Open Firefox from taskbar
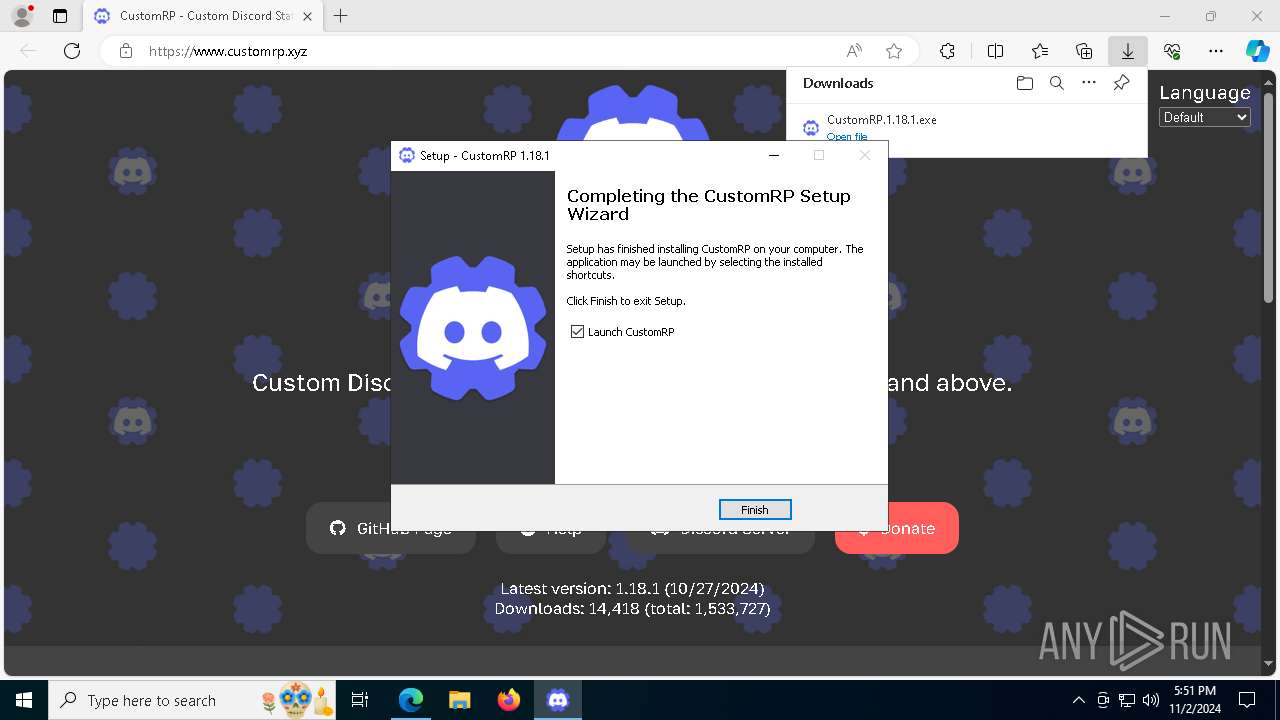 pos(508,700)
